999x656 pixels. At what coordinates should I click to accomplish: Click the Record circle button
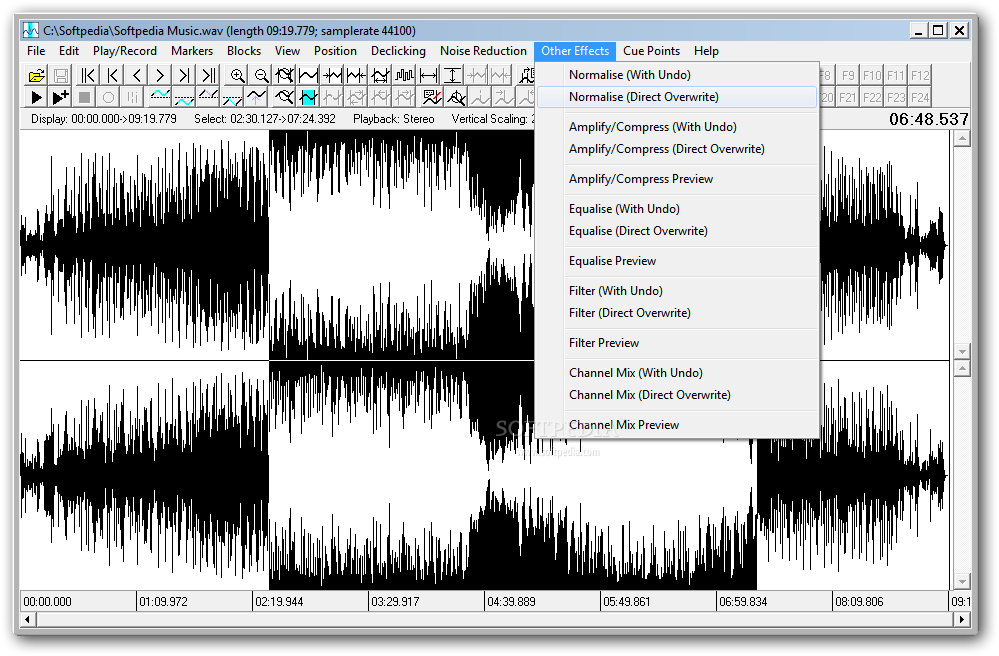(108, 97)
